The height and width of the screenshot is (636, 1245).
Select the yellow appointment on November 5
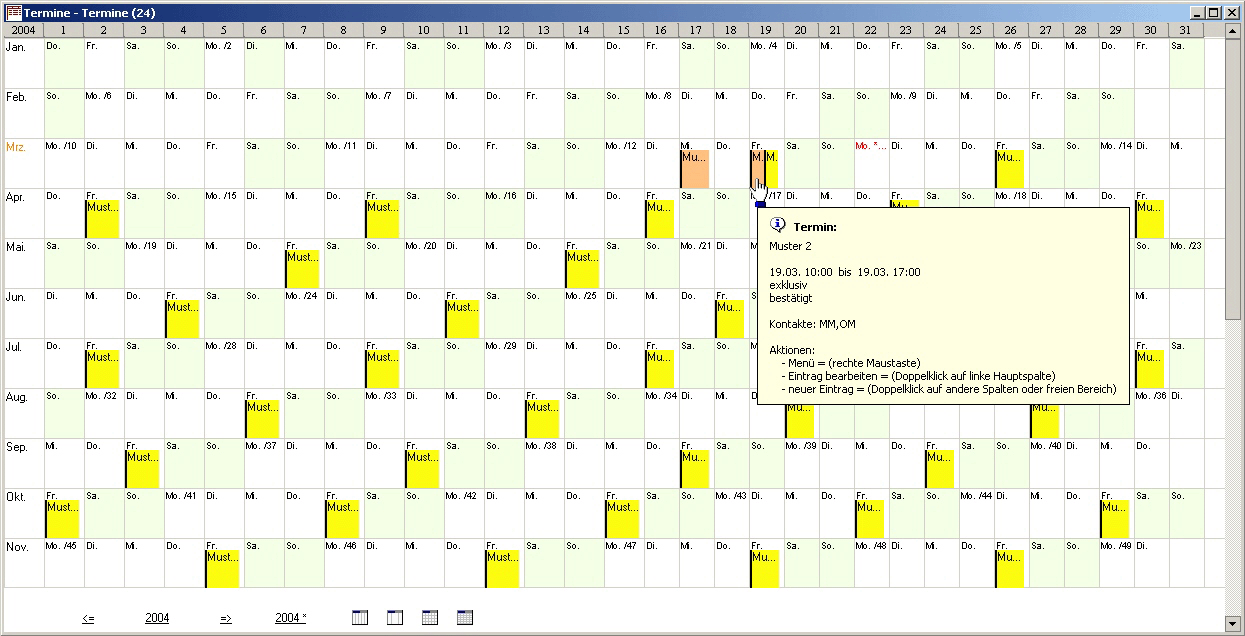222,569
